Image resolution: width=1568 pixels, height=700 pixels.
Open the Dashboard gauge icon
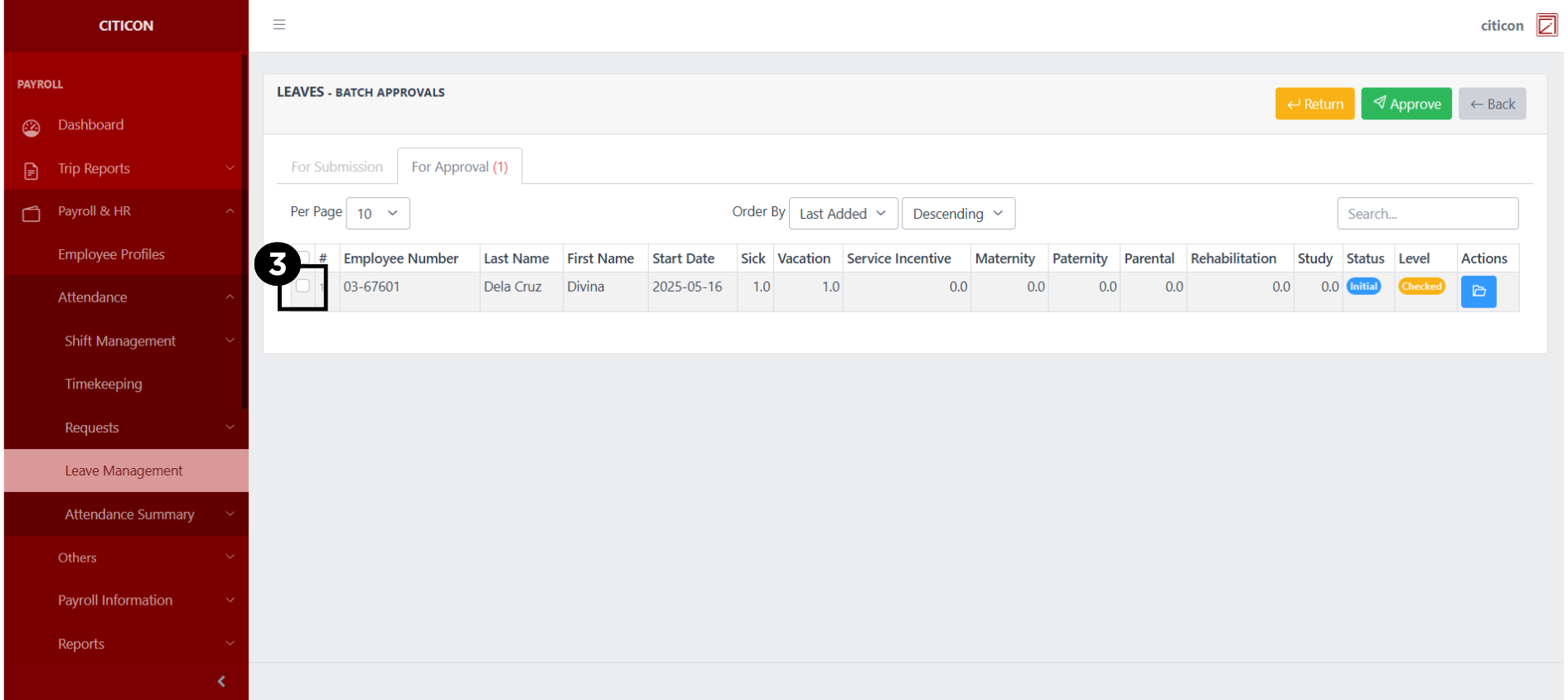tap(31, 128)
